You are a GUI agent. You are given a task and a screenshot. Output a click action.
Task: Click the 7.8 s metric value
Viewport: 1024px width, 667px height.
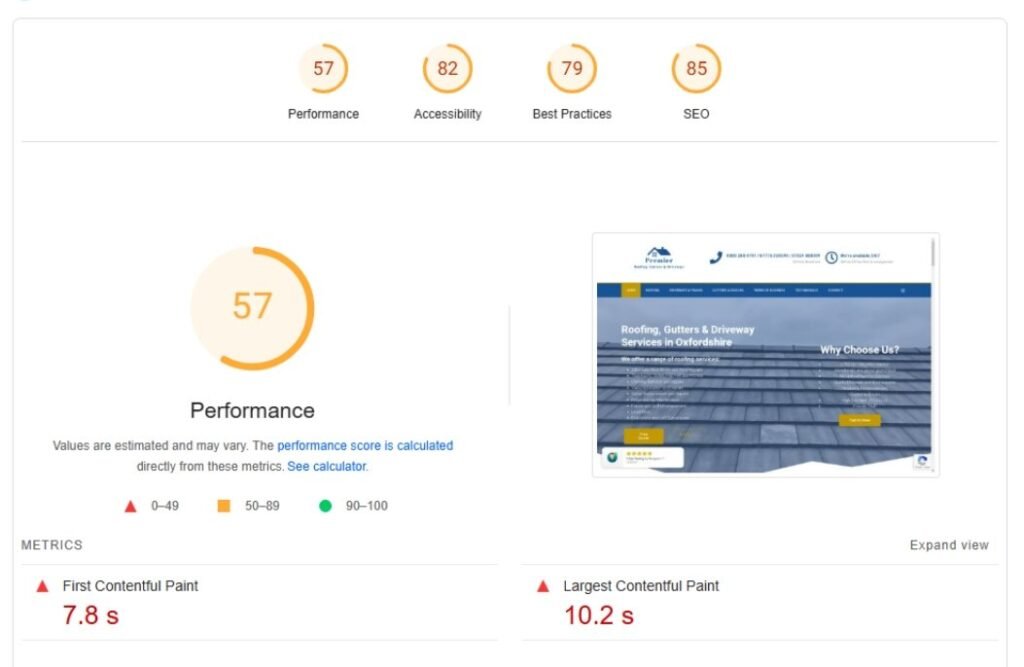click(91, 616)
